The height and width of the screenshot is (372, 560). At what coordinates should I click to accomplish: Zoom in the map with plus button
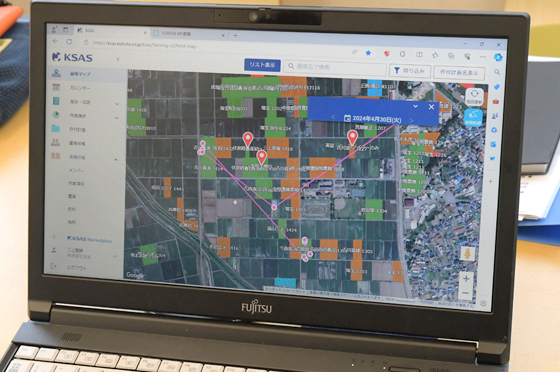click(x=466, y=278)
